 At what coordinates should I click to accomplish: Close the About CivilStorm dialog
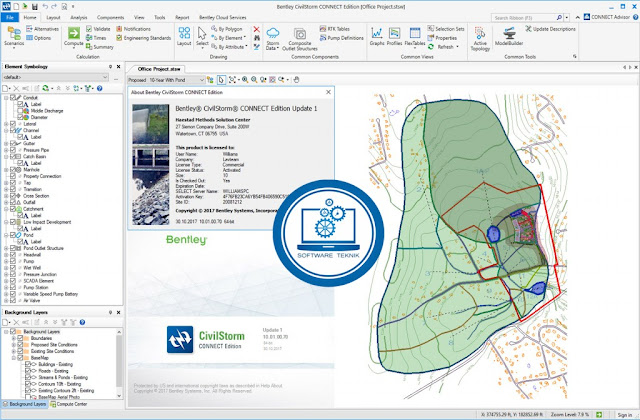329,92
